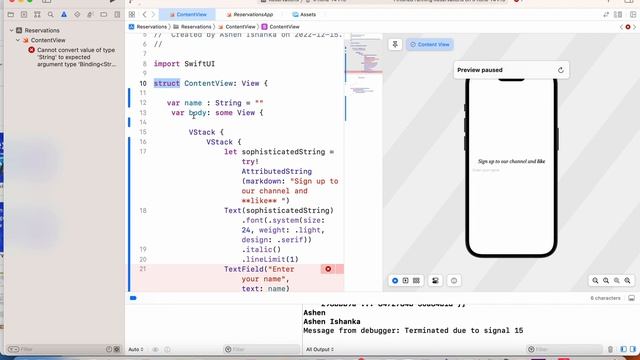
Task: Switch to the Assets tab
Action: (x=304, y=14)
